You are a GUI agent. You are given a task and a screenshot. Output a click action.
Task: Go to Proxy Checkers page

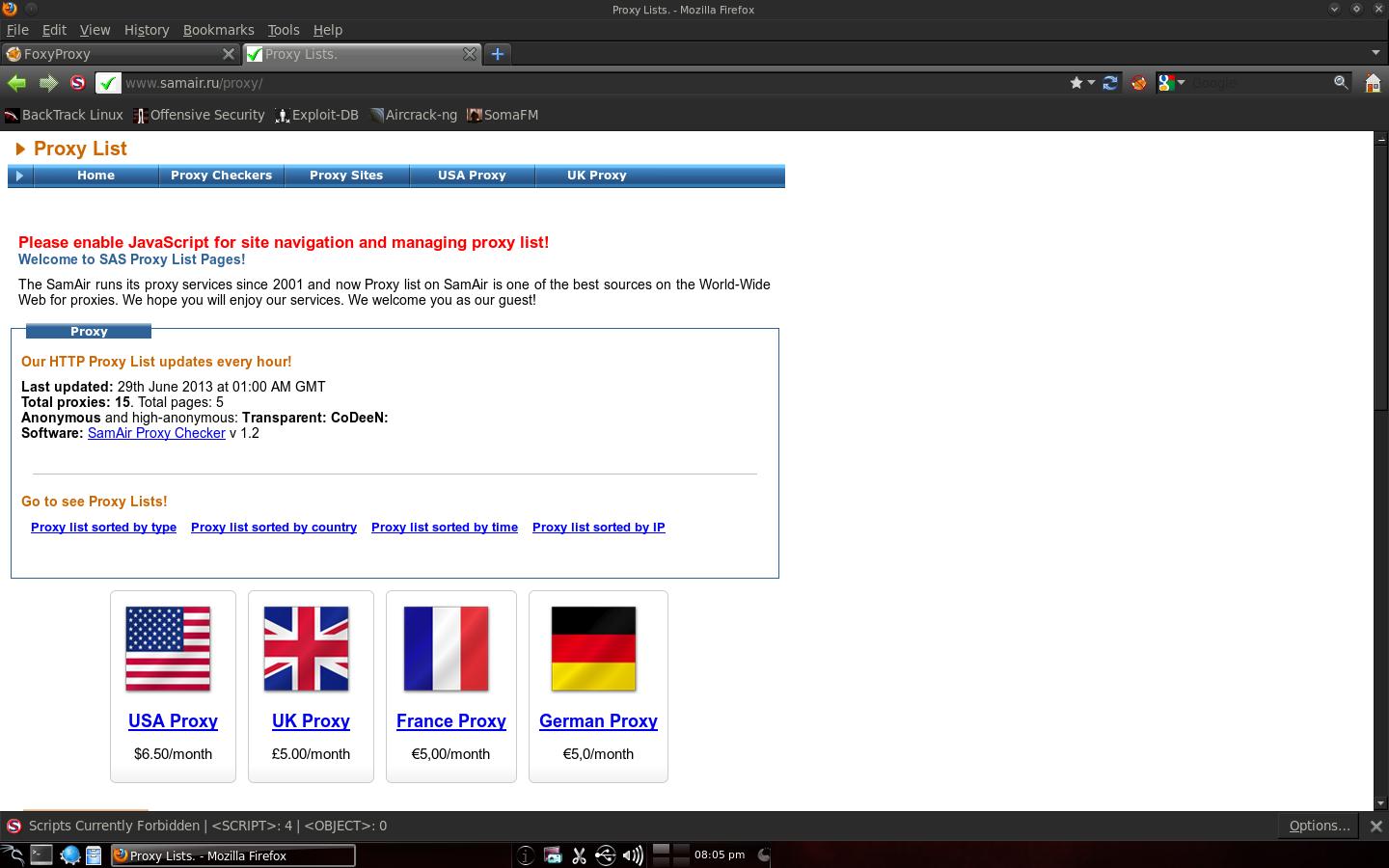221,176
